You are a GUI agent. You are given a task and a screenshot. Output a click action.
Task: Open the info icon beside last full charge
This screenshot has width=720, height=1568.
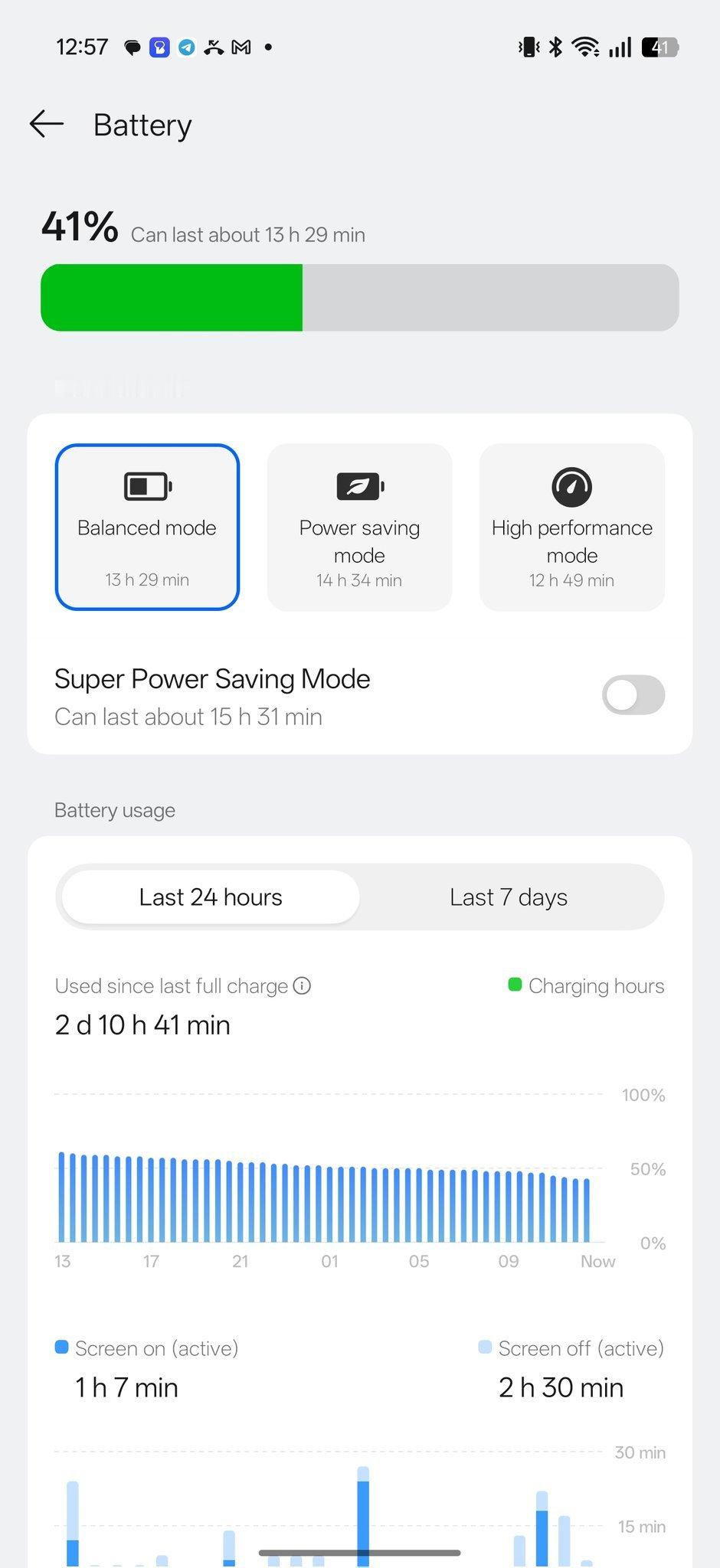coord(303,985)
